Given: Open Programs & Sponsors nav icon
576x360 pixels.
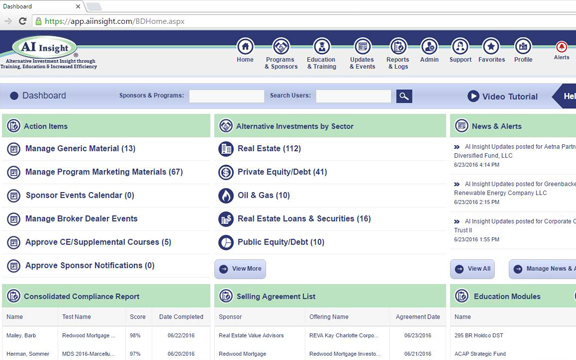Looking at the screenshot, I should click(x=281, y=47).
